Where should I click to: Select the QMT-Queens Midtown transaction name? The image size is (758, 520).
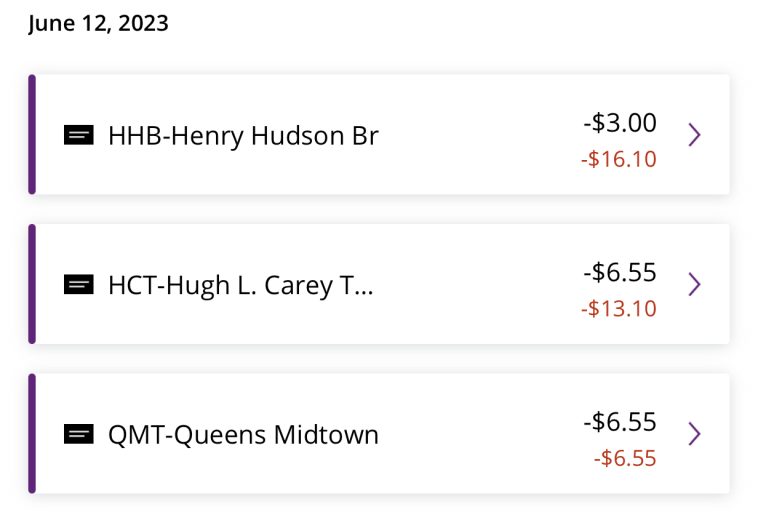click(x=243, y=434)
